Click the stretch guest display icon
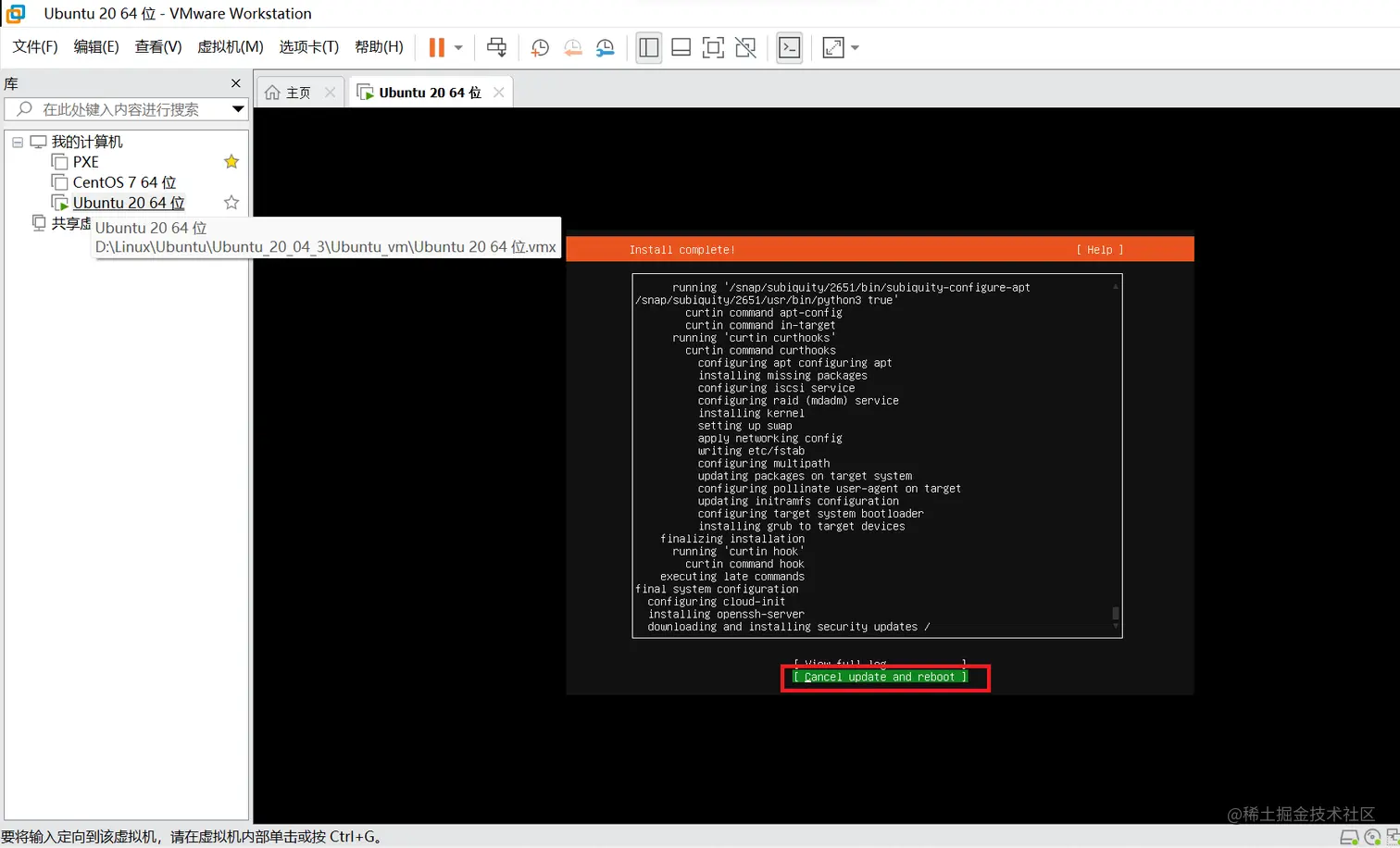The height and width of the screenshot is (848, 1400). click(x=833, y=47)
